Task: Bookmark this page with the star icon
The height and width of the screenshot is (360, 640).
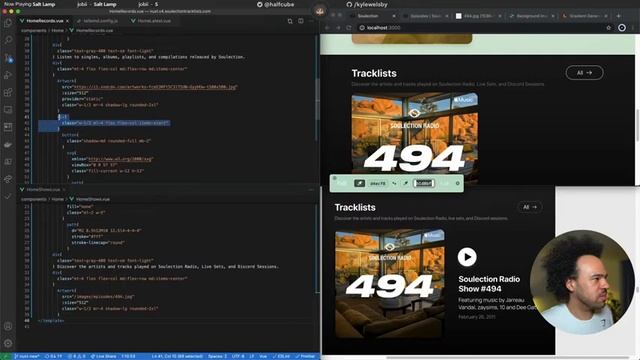Action: point(609,28)
